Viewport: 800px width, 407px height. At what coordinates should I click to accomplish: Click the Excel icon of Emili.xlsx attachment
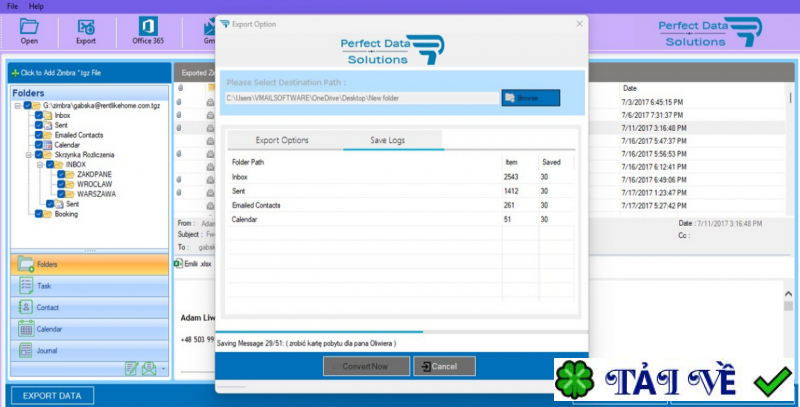(x=178, y=264)
